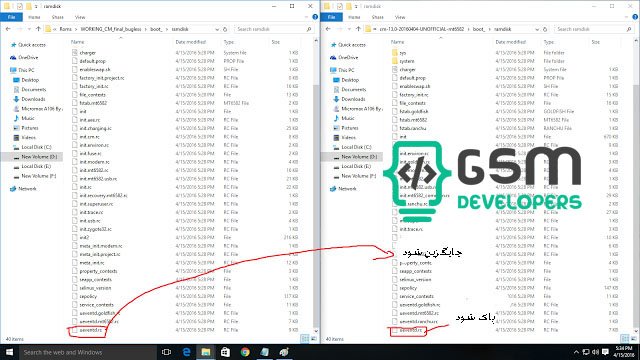The height and width of the screenshot is (360, 640).
Task: Select ueventd.rc file in right window
Action: click(x=411, y=330)
